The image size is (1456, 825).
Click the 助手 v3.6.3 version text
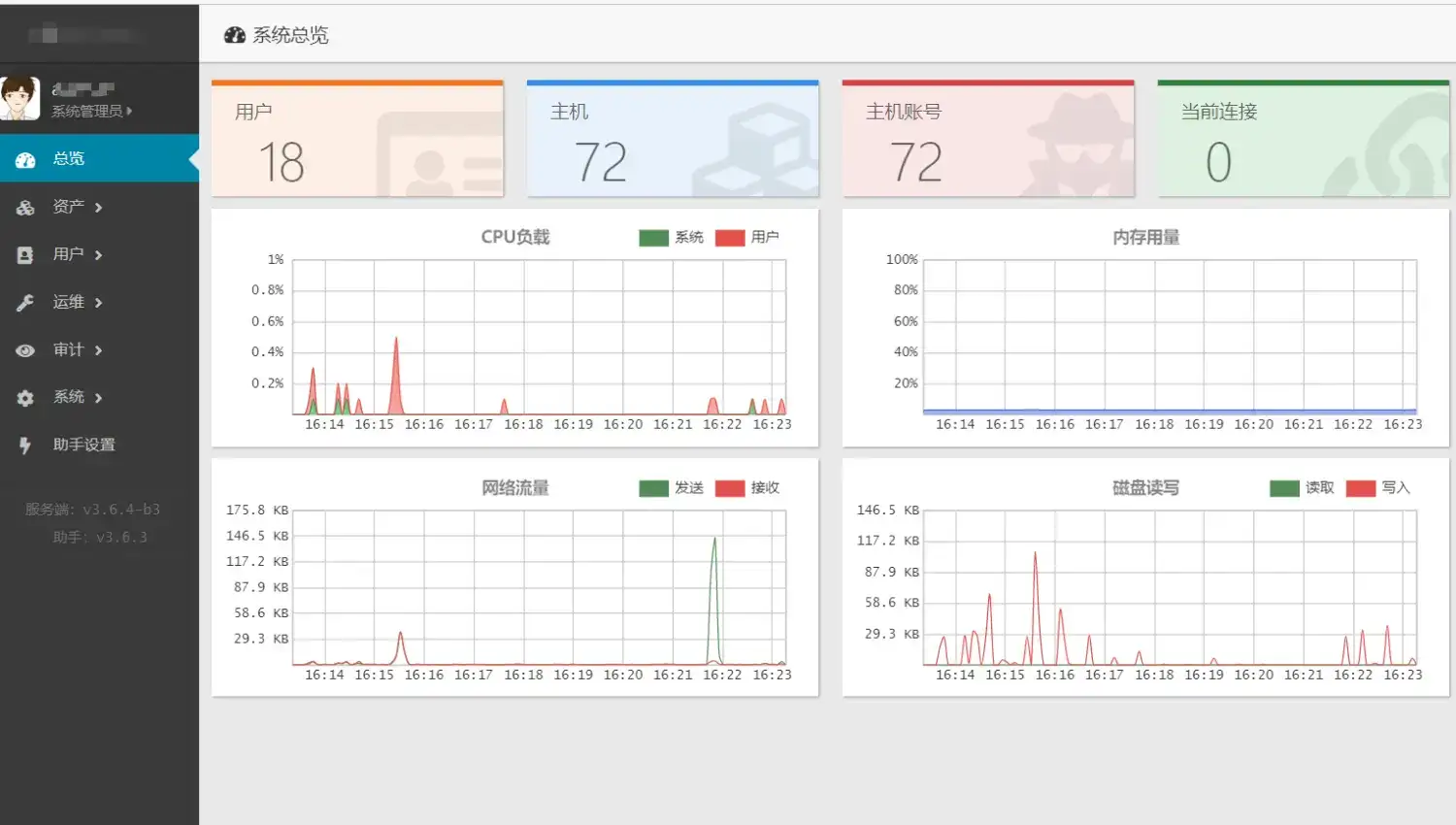(x=100, y=537)
